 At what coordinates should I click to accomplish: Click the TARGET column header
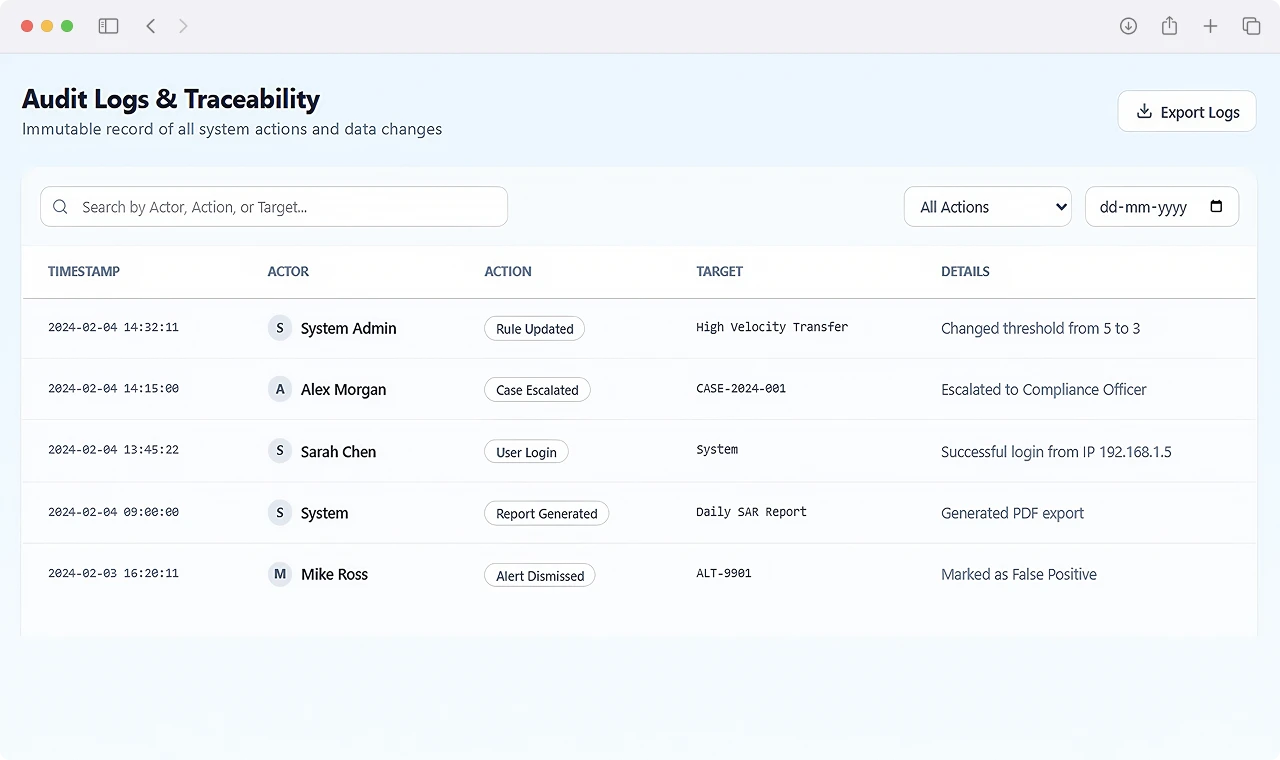tap(720, 271)
